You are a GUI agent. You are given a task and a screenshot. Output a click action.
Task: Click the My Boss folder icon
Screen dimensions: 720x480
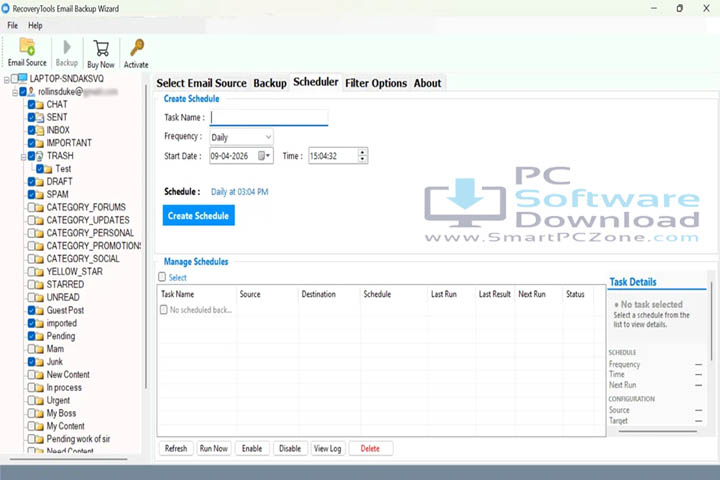pos(40,413)
